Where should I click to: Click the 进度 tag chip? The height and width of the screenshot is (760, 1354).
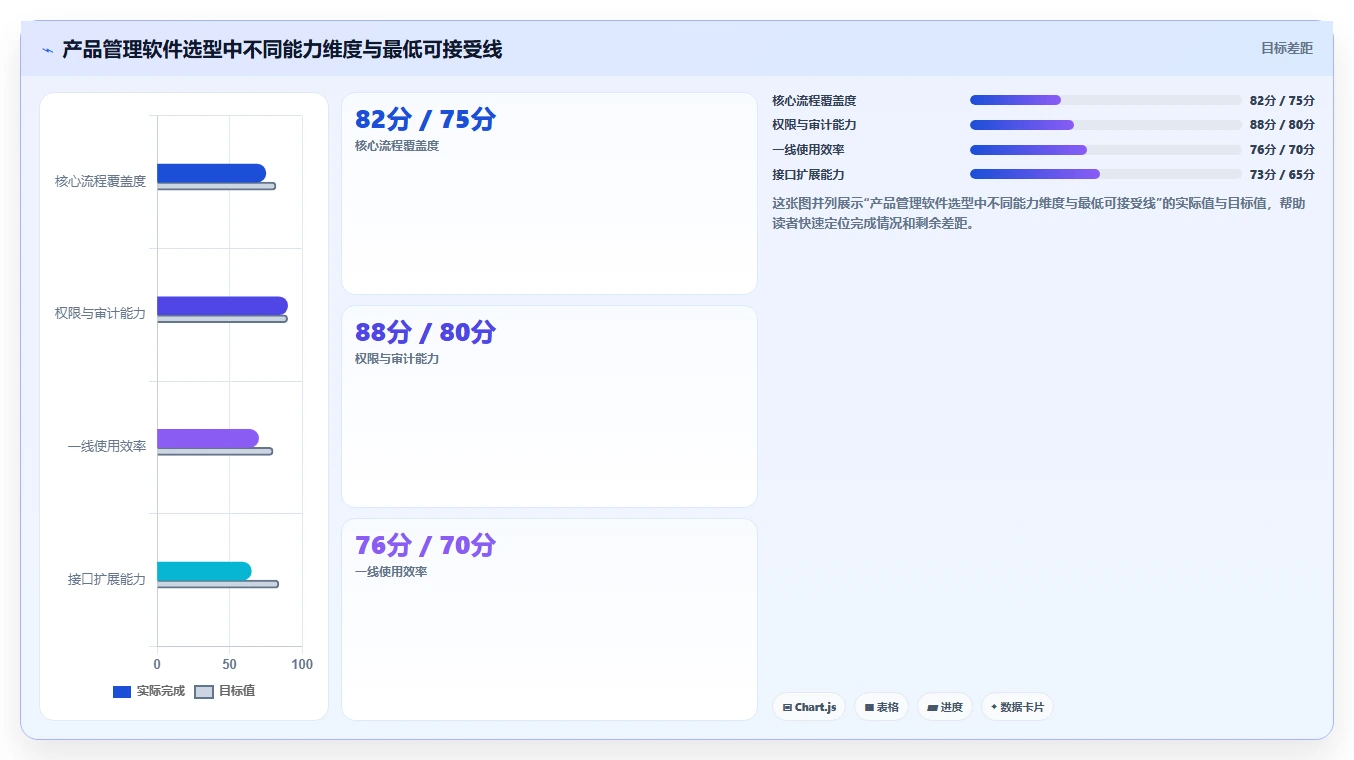[945, 707]
